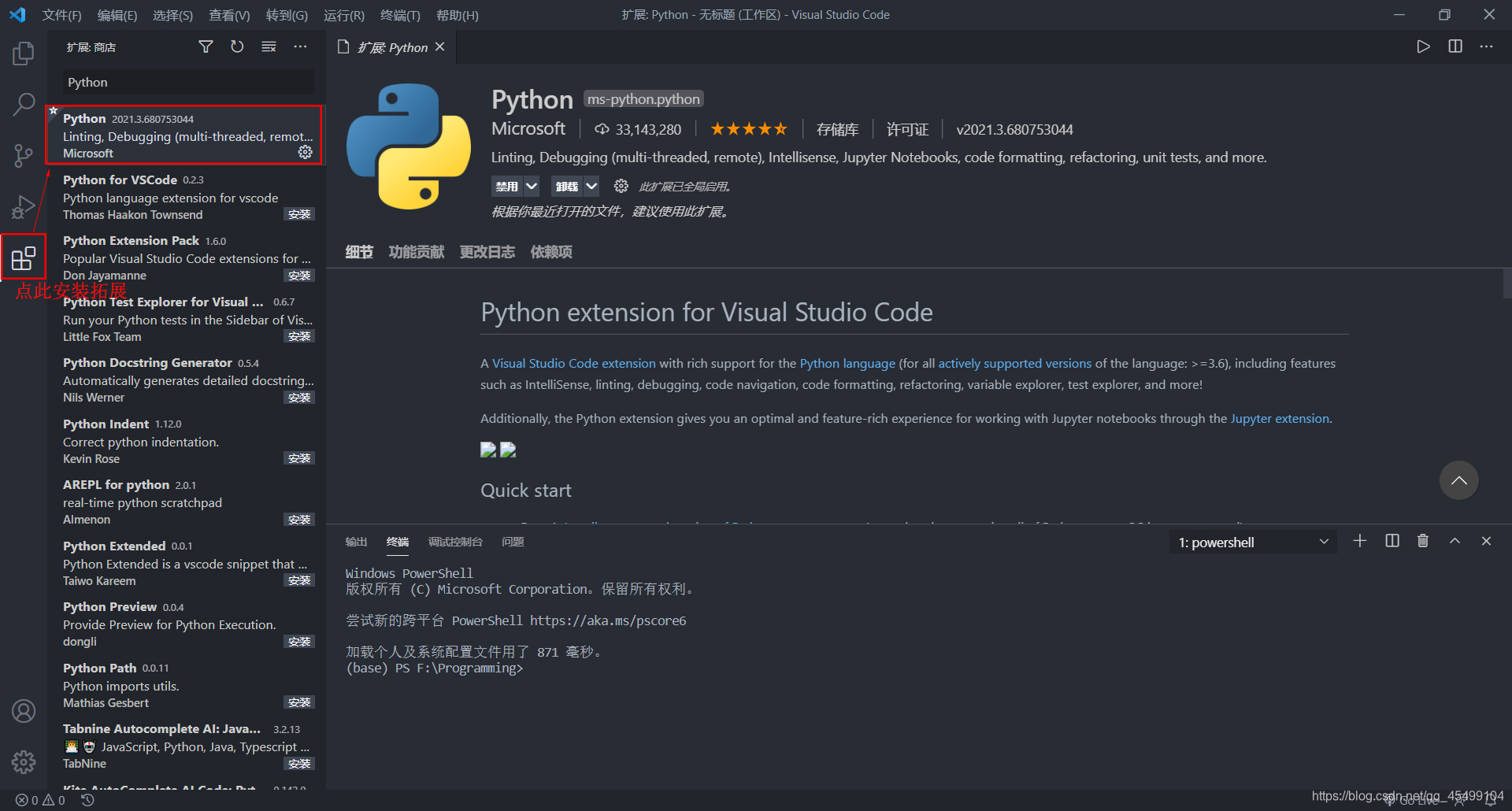Switch to 更改日志 changelog tab

tap(487, 252)
